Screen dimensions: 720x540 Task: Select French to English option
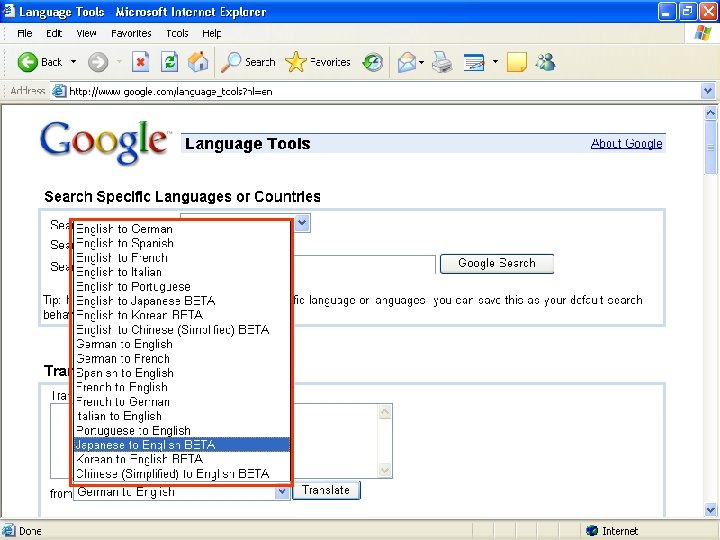coord(182,387)
